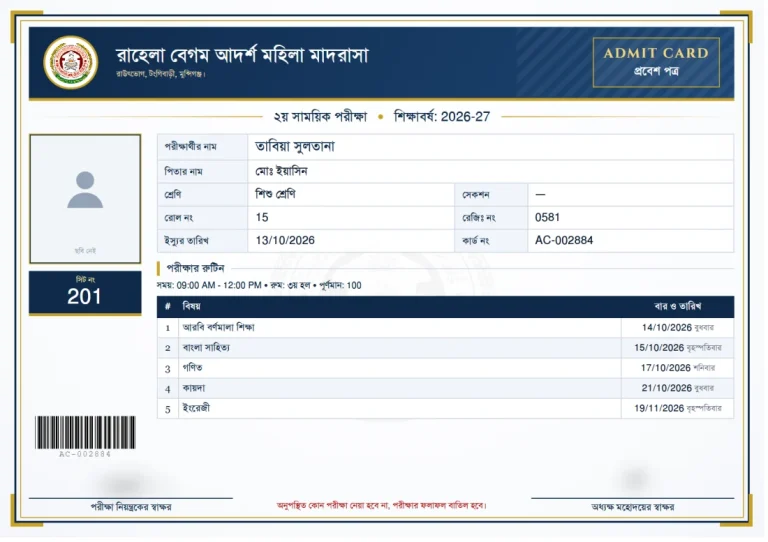Image resolution: width=768 pixels, height=542 pixels.
Task: Click the date 21/10/2026
Action: (667, 388)
